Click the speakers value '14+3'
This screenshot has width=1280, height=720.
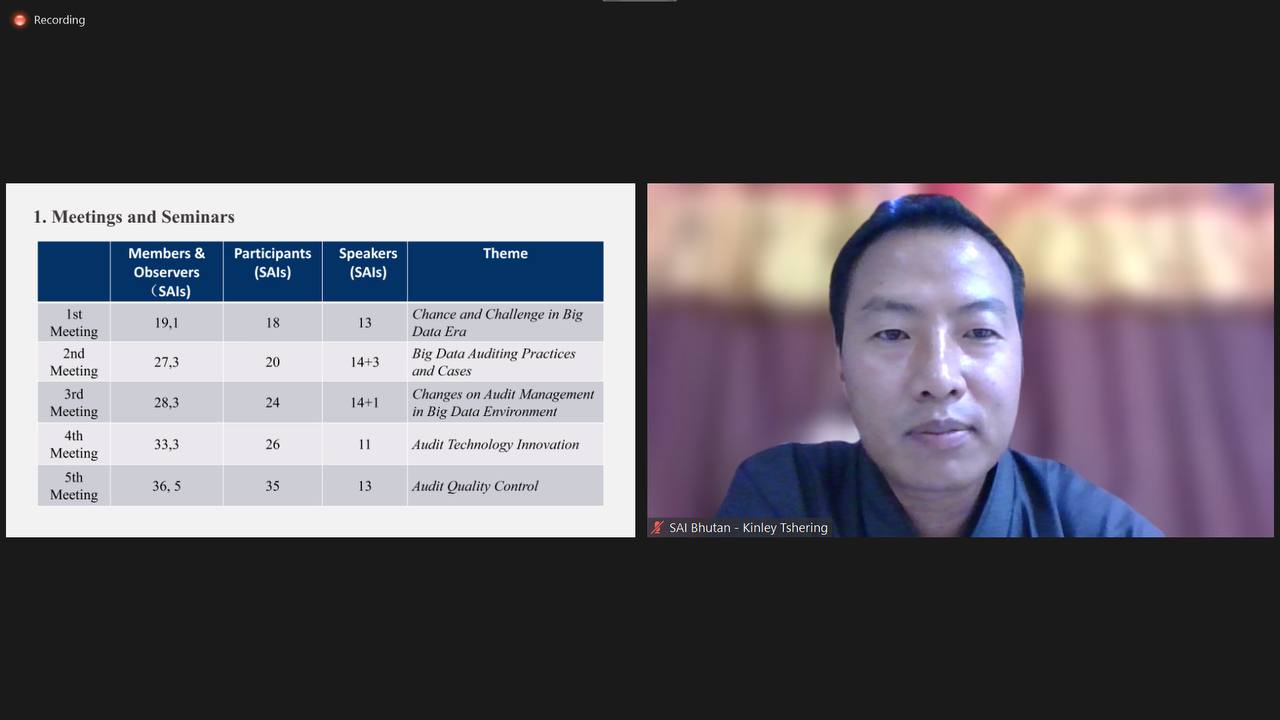(365, 362)
